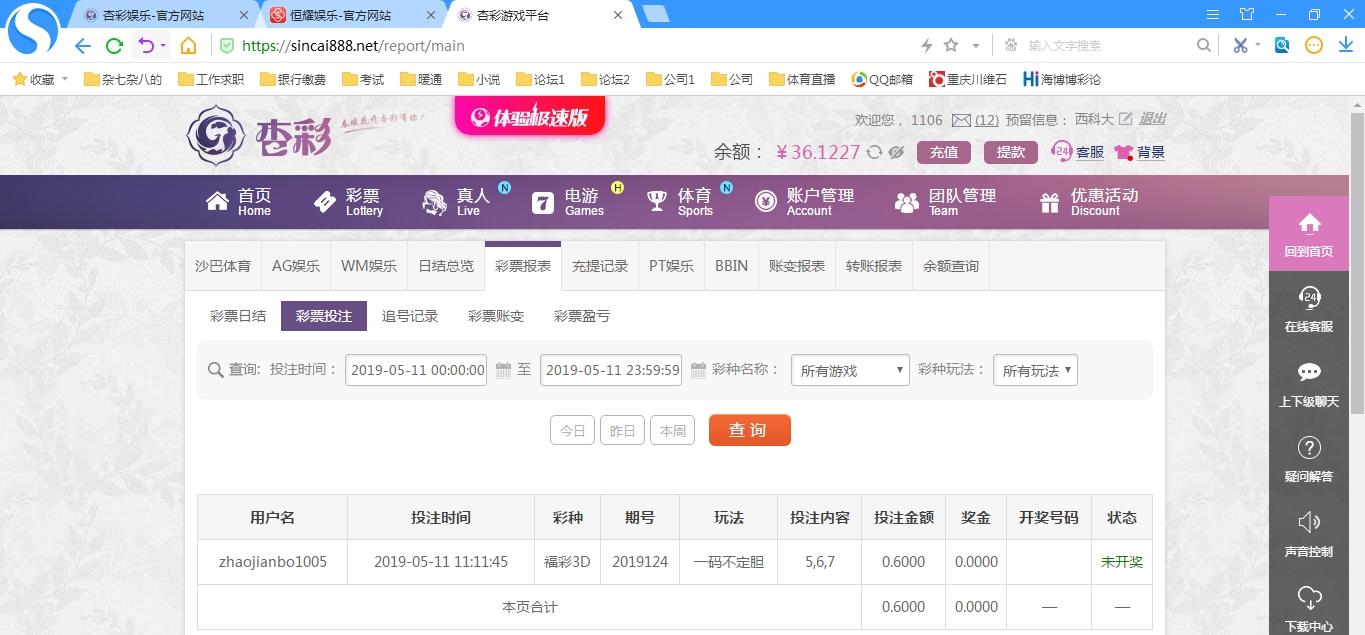This screenshot has height=635, width=1365.
Task: Open the browser home page icon
Action: pyautogui.click(x=188, y=46)
